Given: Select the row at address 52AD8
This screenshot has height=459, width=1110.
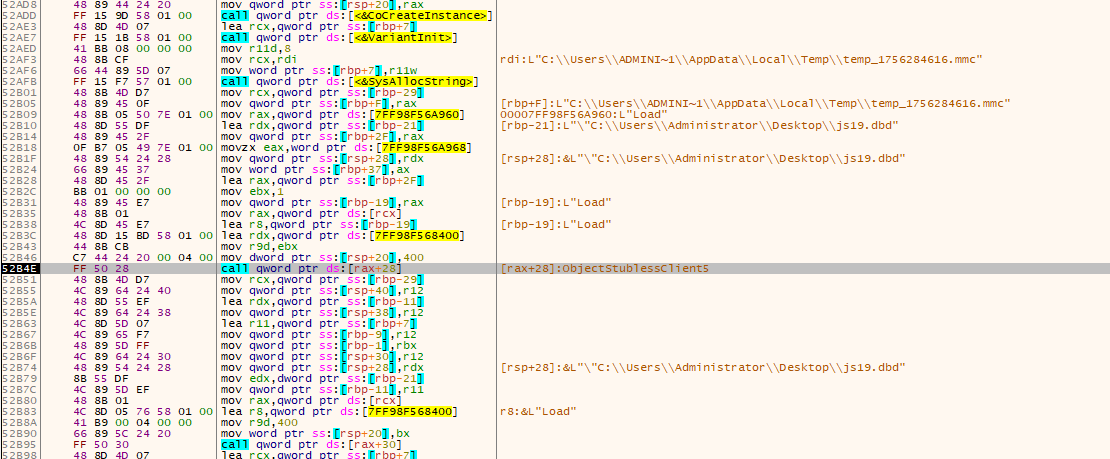Looking at the screenshot, I should pos(20,5).
